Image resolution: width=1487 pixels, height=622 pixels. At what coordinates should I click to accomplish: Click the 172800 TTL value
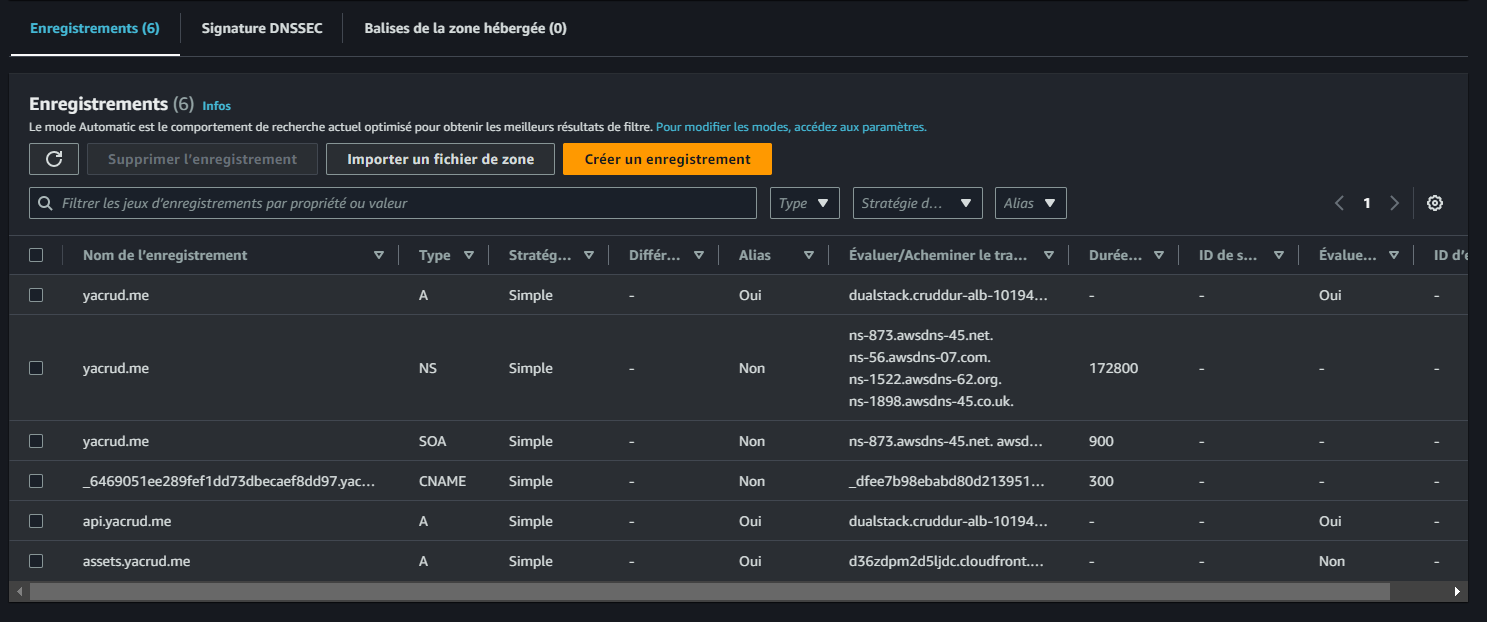click(x=1113, y=368)
